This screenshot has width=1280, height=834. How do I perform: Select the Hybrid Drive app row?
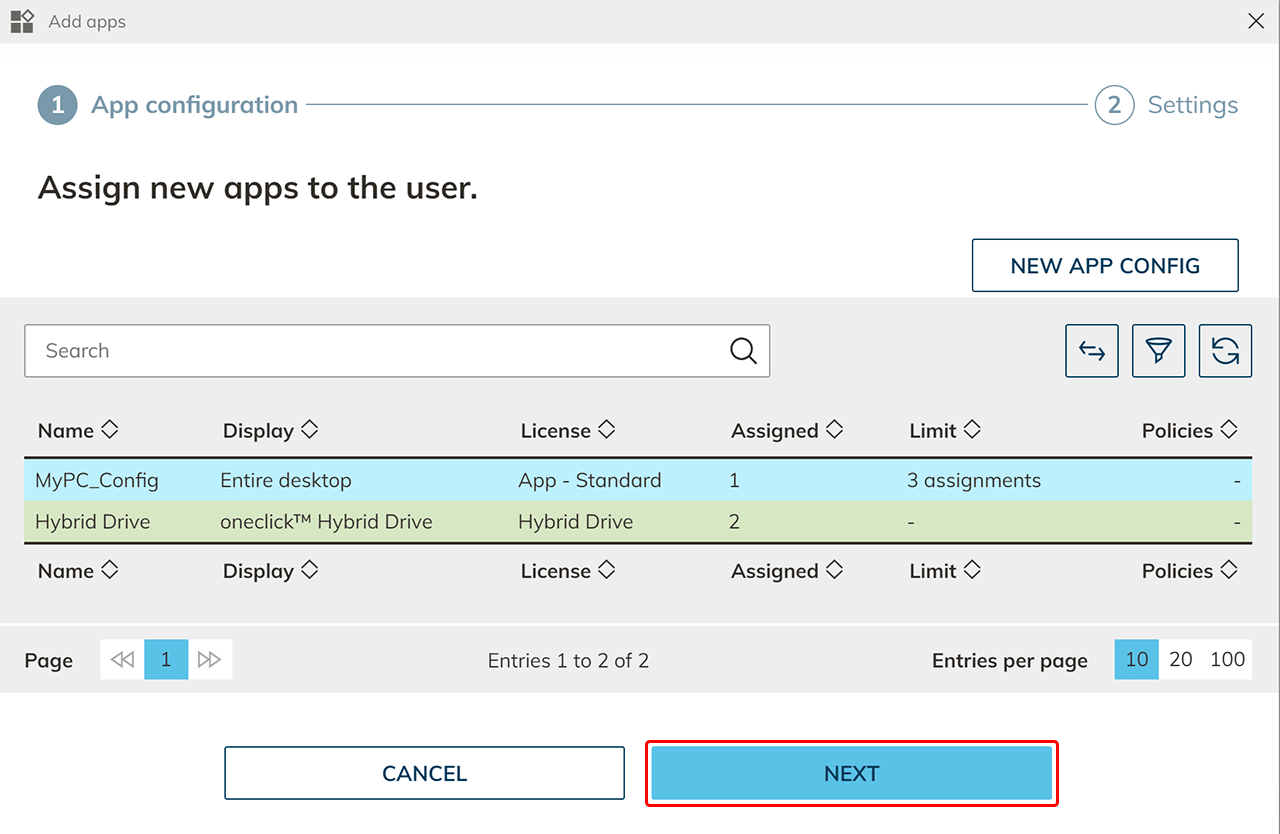(x=93, y=522)
